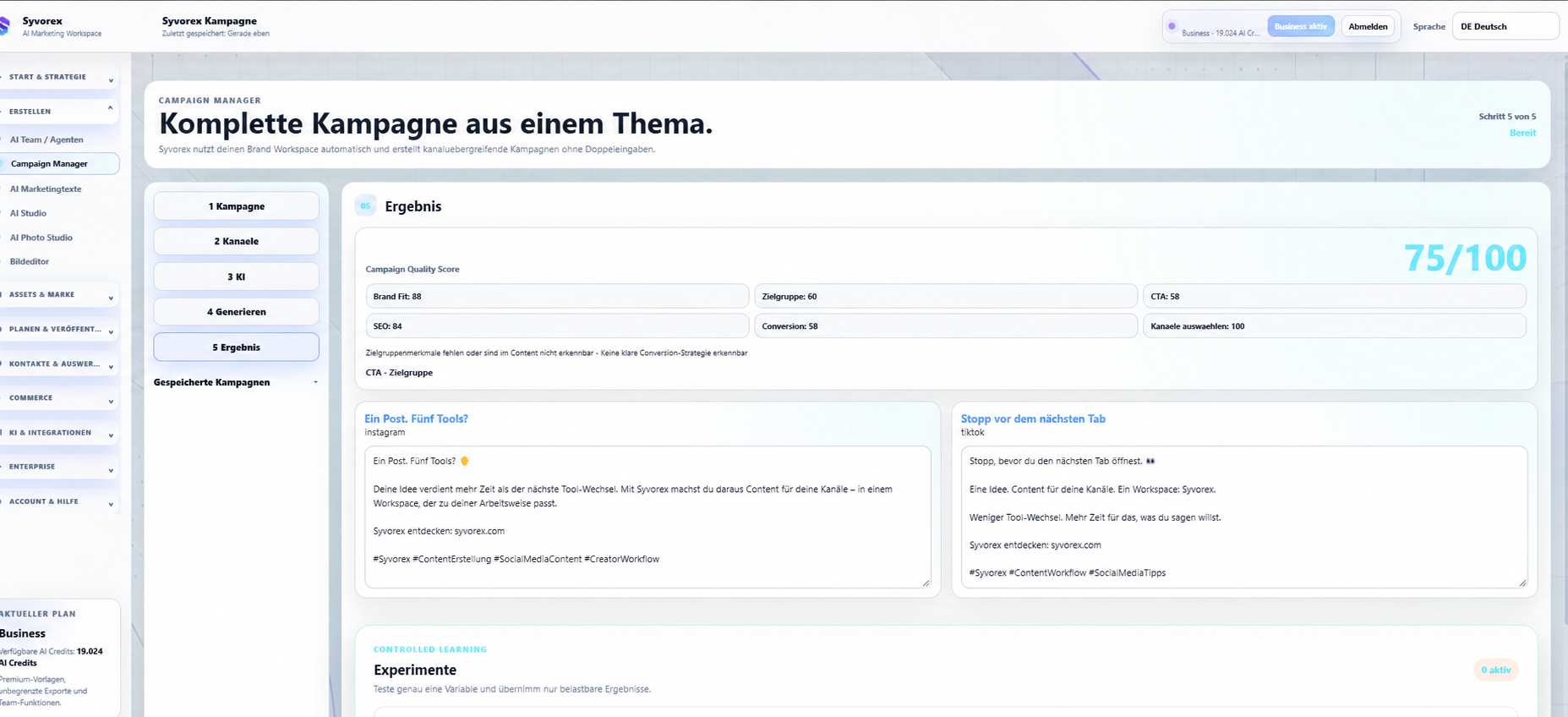Image resolution: width=1568 pixels, height=717 pixels.
Task: Open AI Photo Studio from sidebar
Action: (41, 238)
